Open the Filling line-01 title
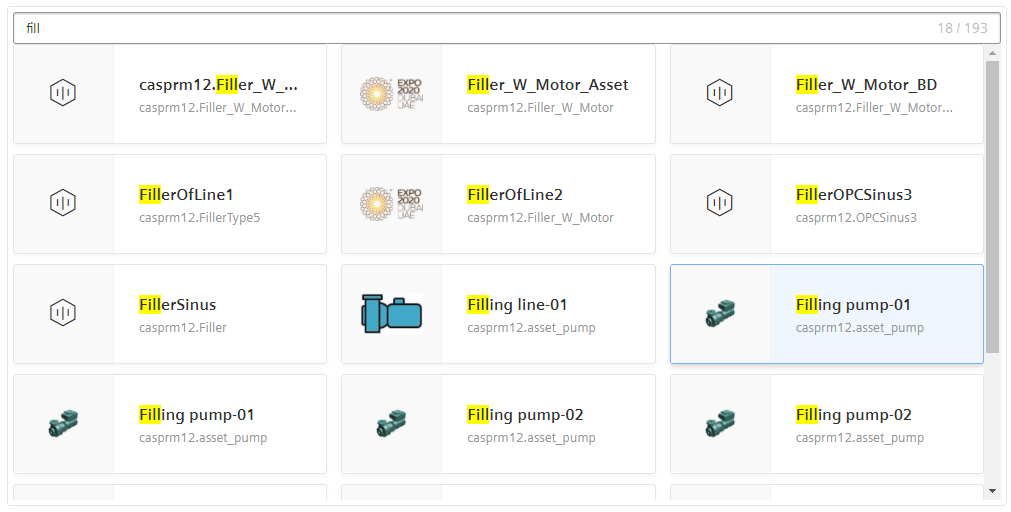 517,304
